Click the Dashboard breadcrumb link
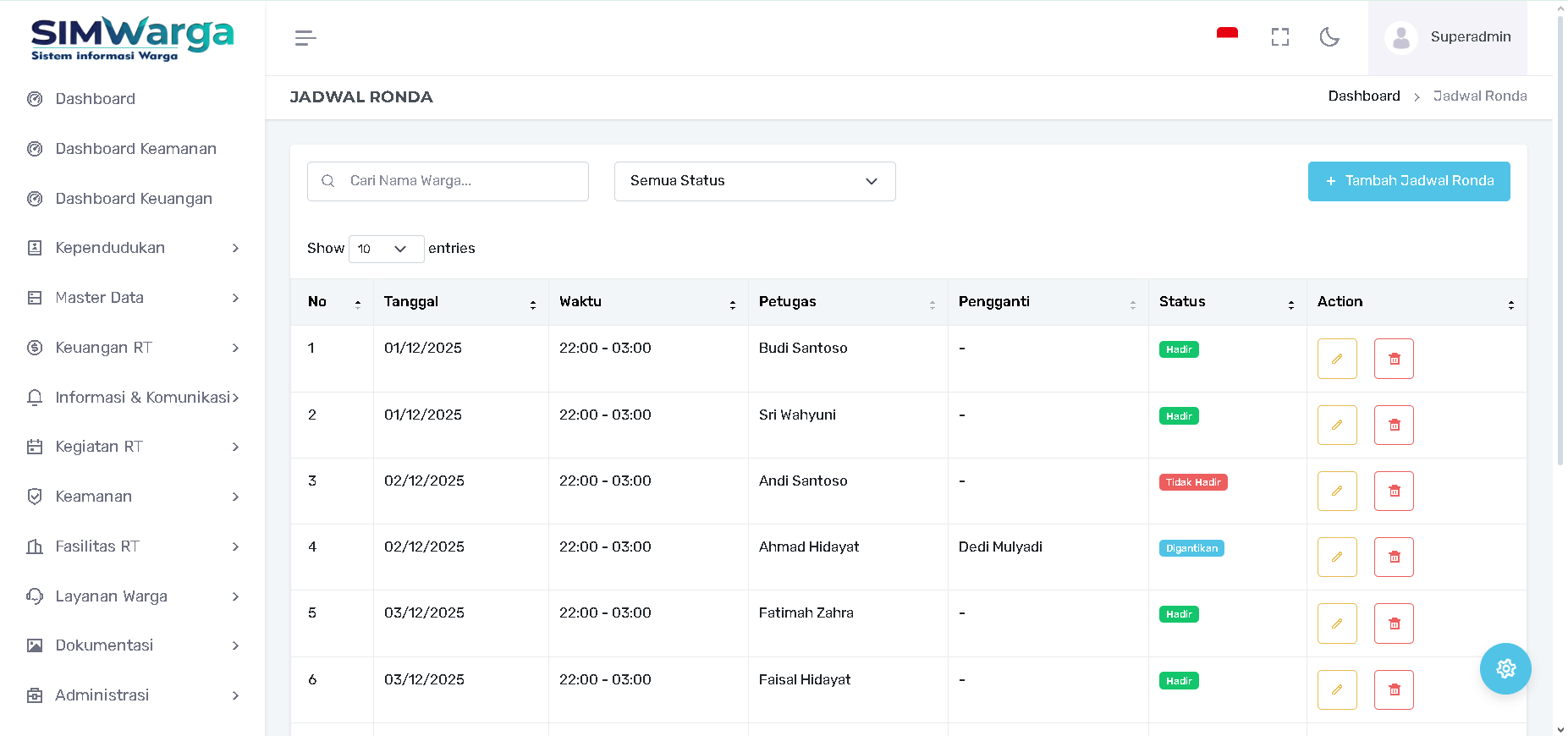This screenshot has height=736, width=1568. (x=1363, y=96)
